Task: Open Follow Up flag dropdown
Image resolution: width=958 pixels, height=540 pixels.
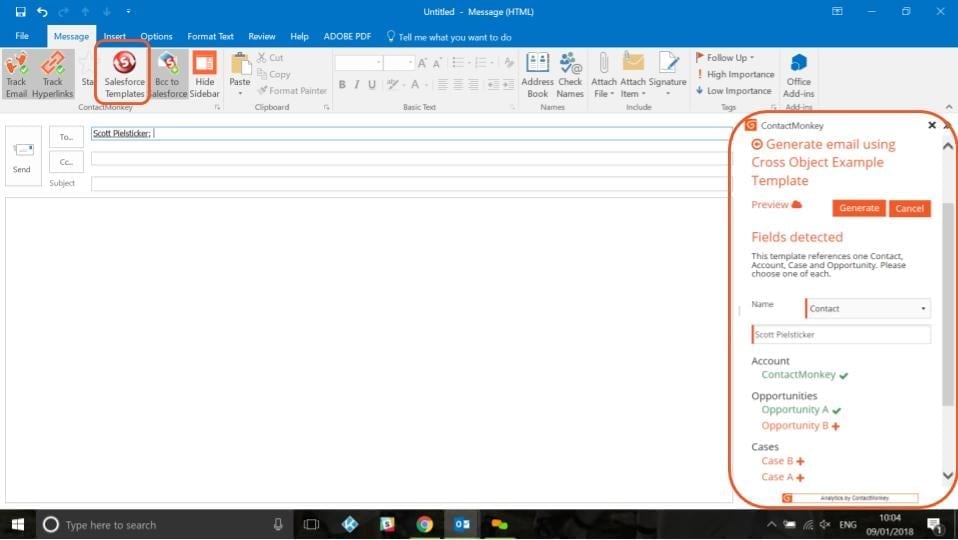Action: coord(725,57)
